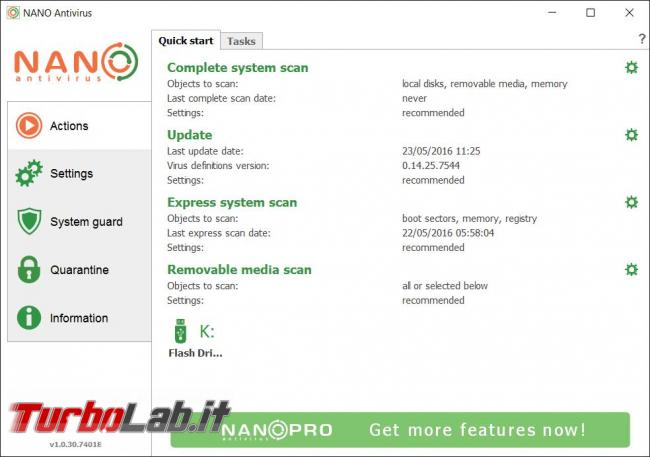Click version number v1.0.30.74018
This screenshot has height=457, width=650.
tap(75, 444)
